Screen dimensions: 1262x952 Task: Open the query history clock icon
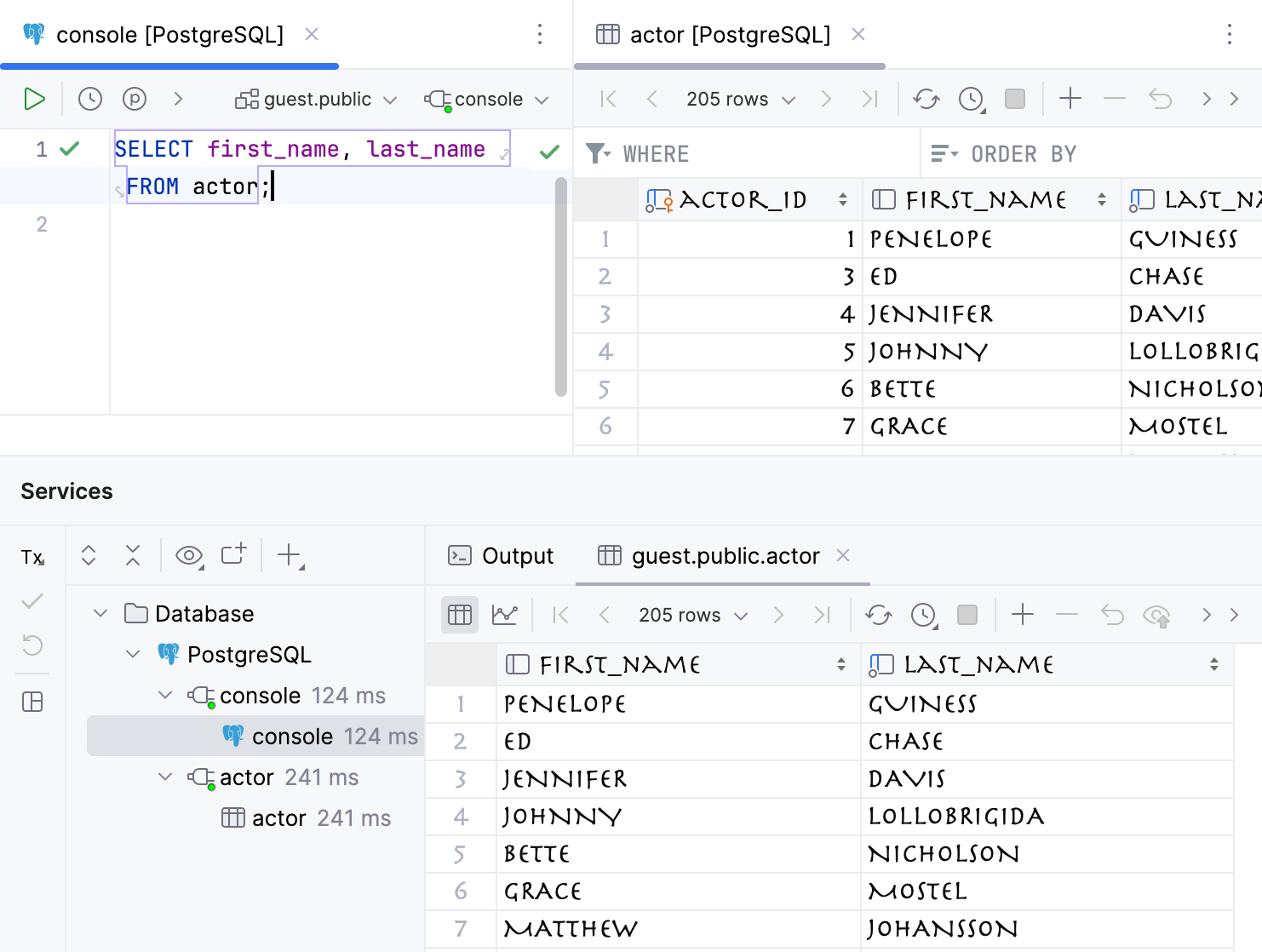tap(89, 99)
